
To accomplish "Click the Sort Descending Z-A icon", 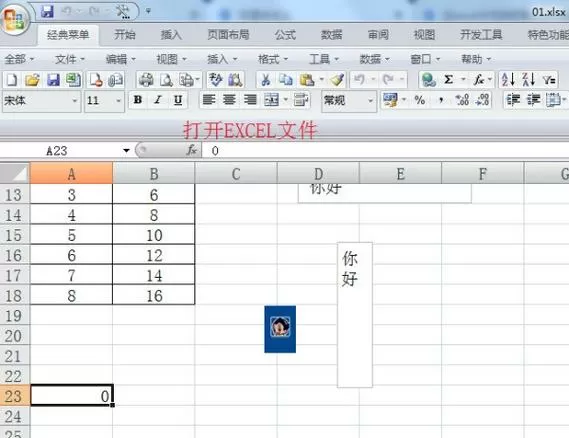I will 529,79.
